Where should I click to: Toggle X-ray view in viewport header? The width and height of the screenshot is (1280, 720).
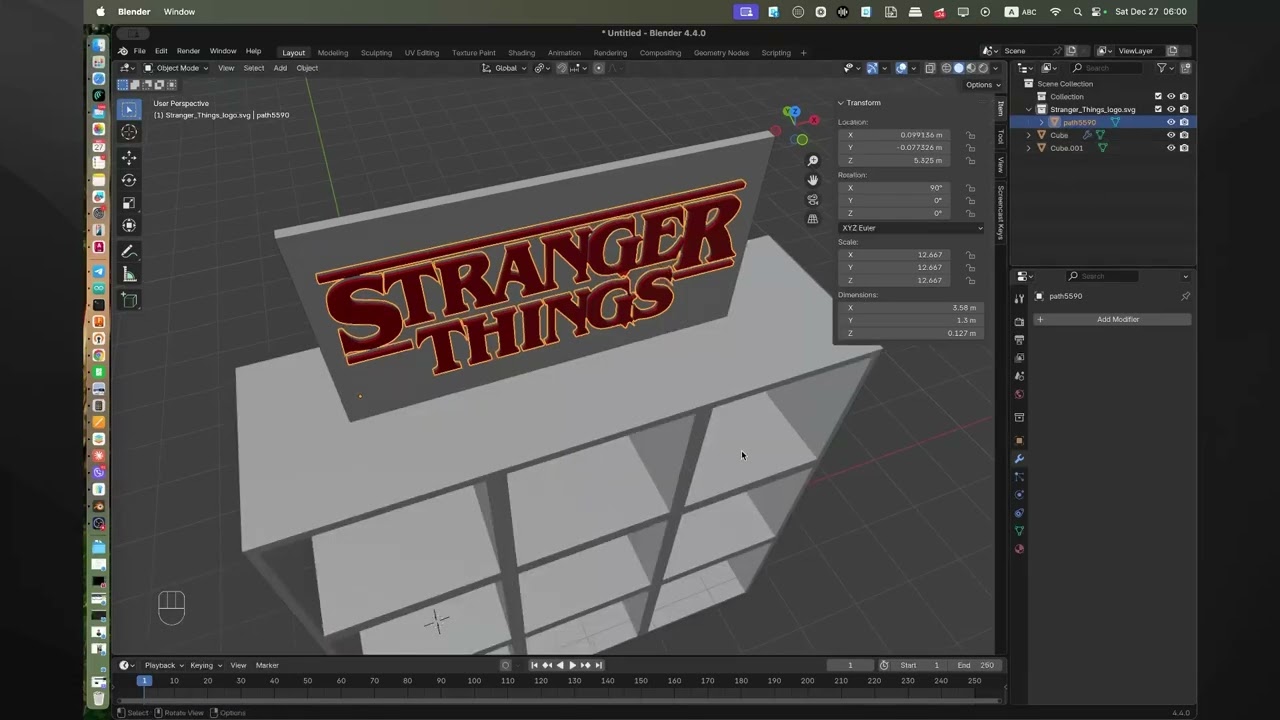click(930, 68)
